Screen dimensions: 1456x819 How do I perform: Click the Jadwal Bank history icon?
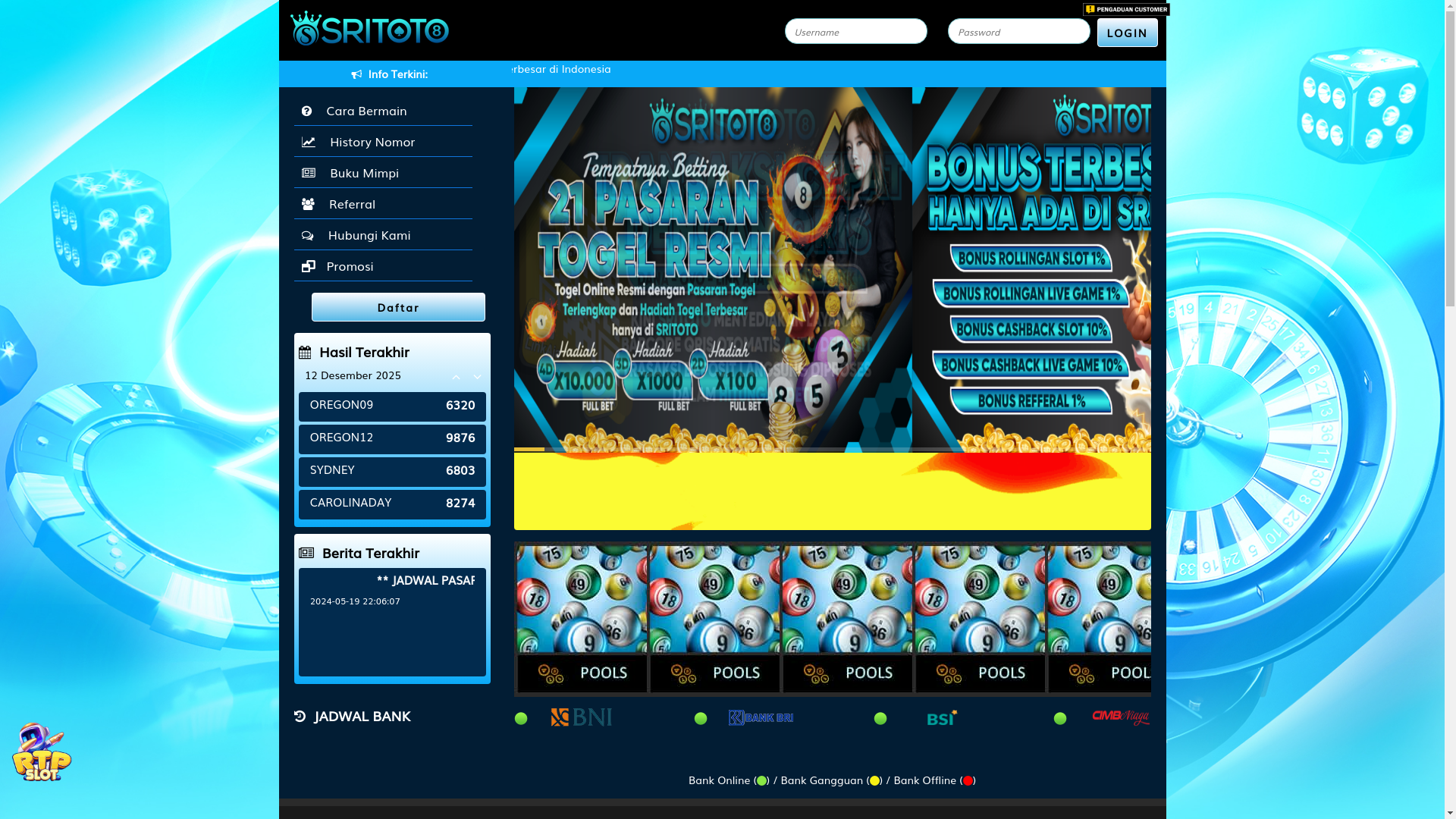point(300,717)
